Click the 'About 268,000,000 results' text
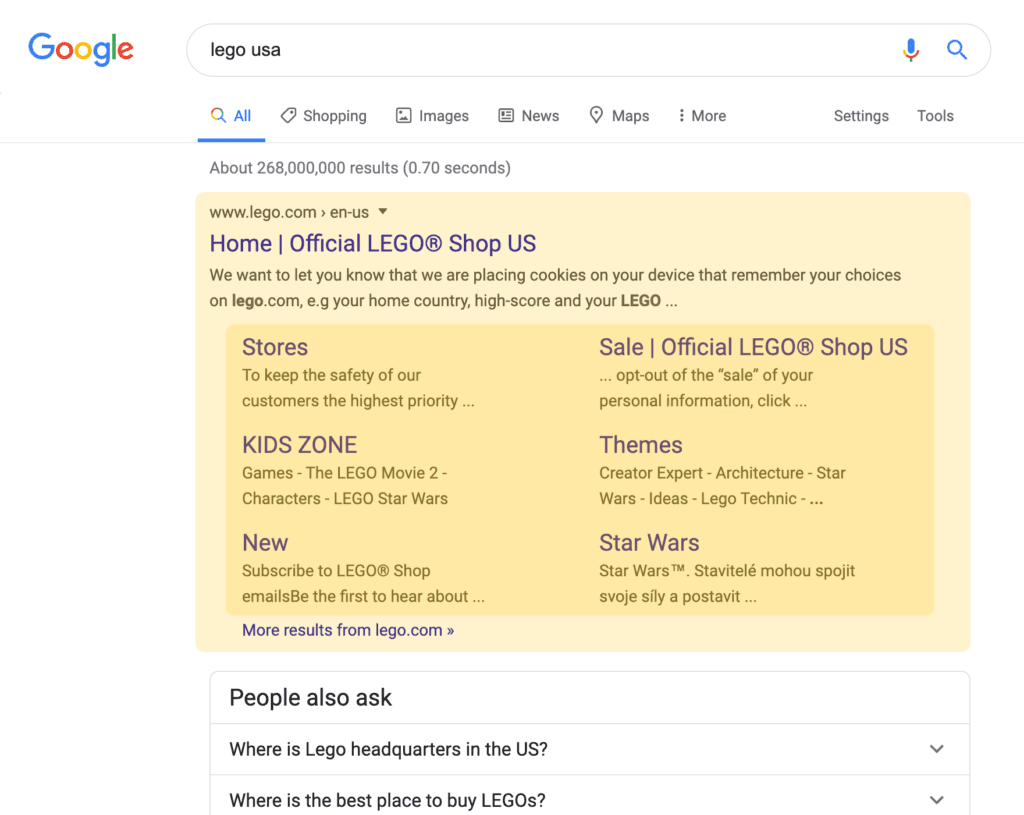The width and height of the screenshot is (1024, 815). tap(360, 168)
